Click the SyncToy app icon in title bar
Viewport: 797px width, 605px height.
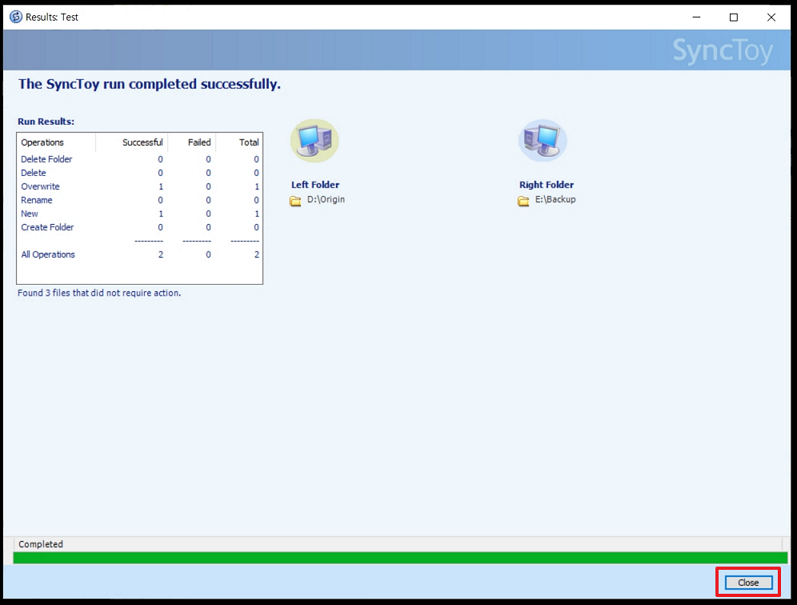click(16, 17)
